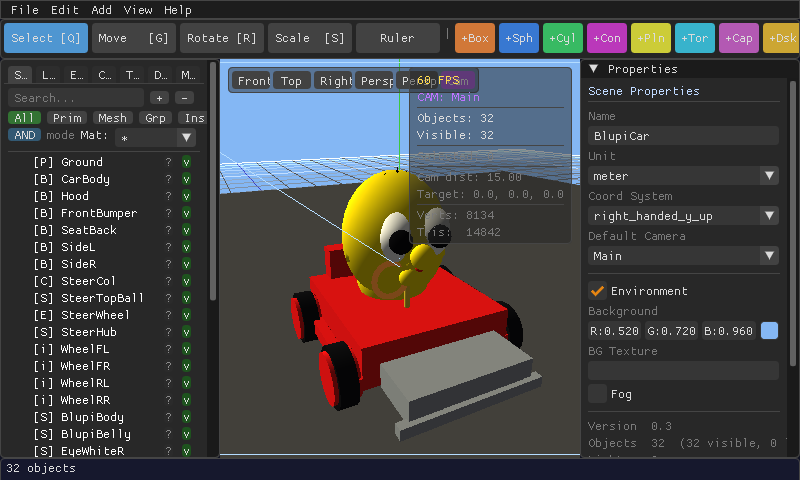This screenshot has height=480, width=800.
Task: Filter list by Mesh type
Action: click(x=112, y=118)
